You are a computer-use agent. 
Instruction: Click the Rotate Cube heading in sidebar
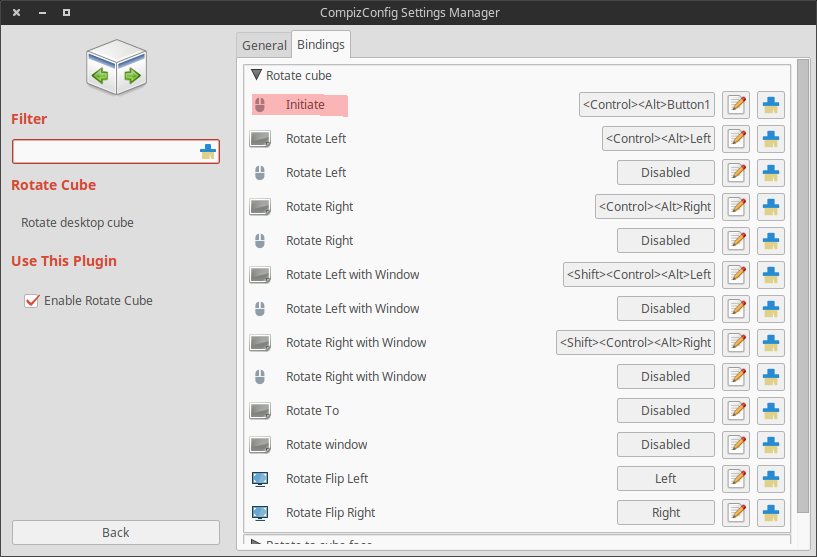[x=54, y=185]
